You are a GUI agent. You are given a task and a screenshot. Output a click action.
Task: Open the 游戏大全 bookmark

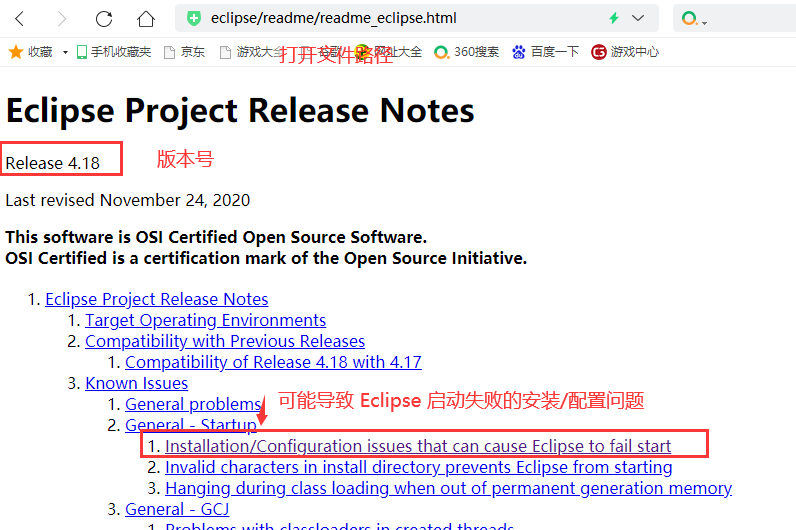click(x=250, y=52)
